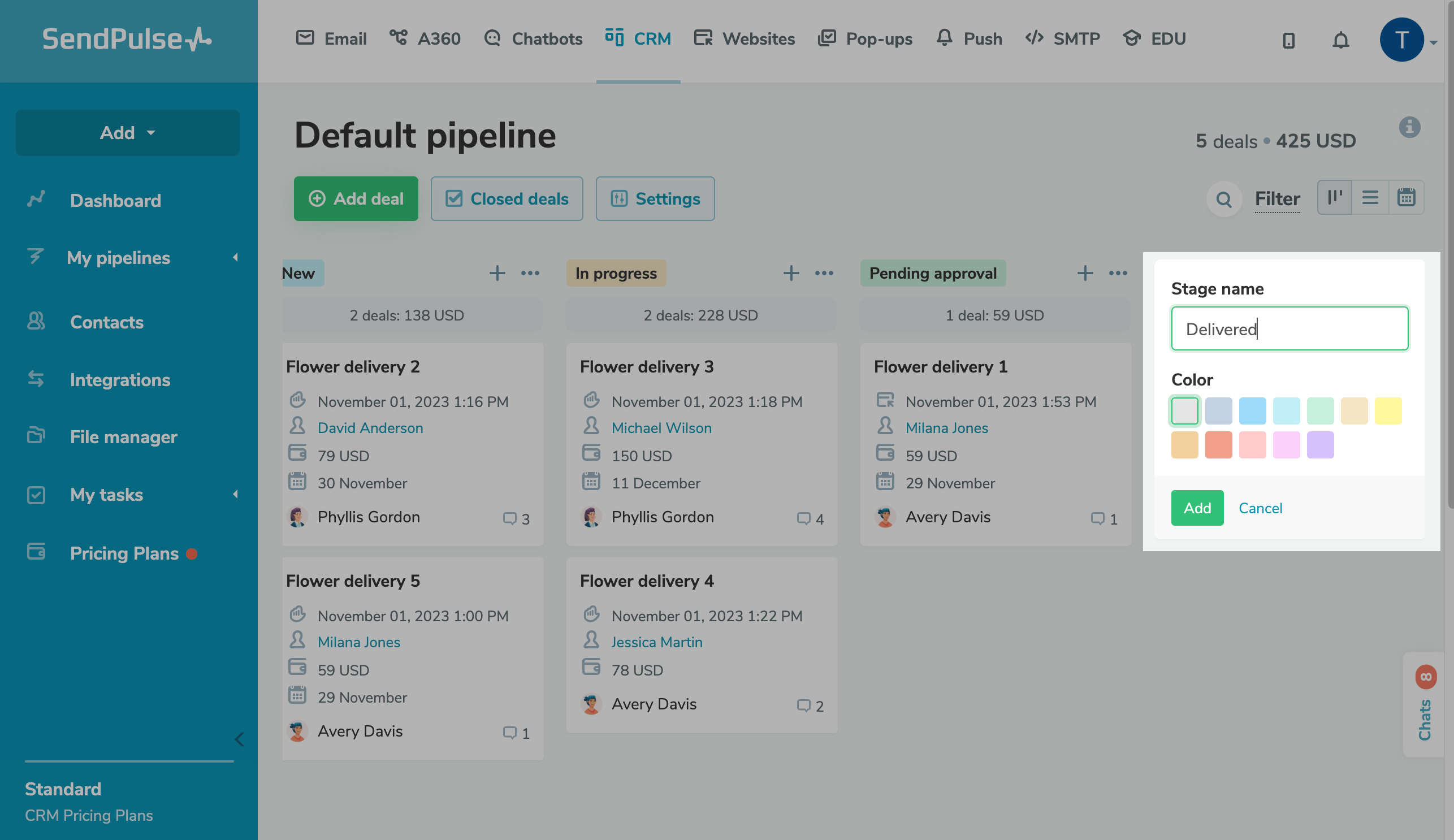Switch to Pop-ups tab

tap(865, 38)
